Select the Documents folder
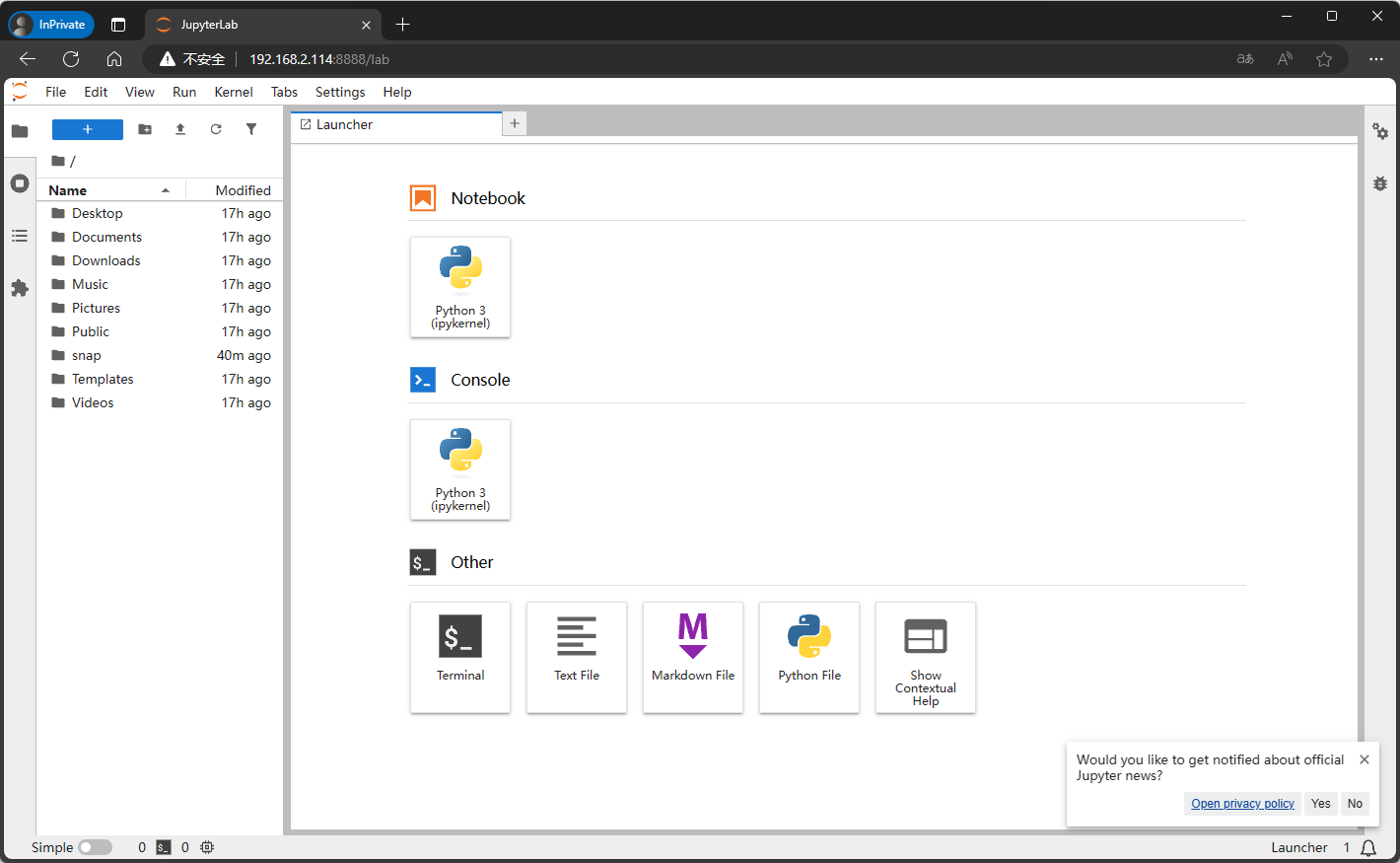Image resolution: width=1400 pixels, height=863 pixels. coord(160,237)
